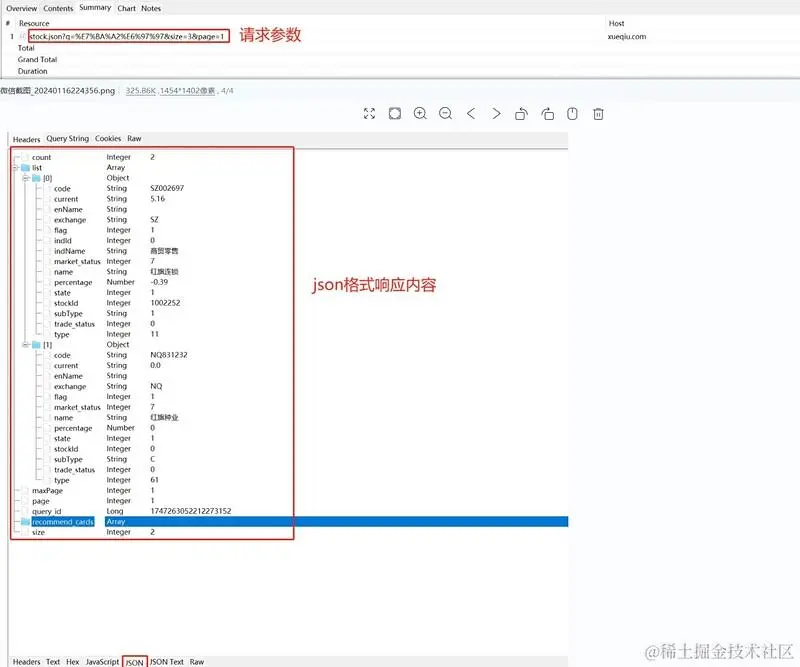This screenshot has width=800, height=667.
Task: Click the Host column header
Action: click(x=616, y=23)
